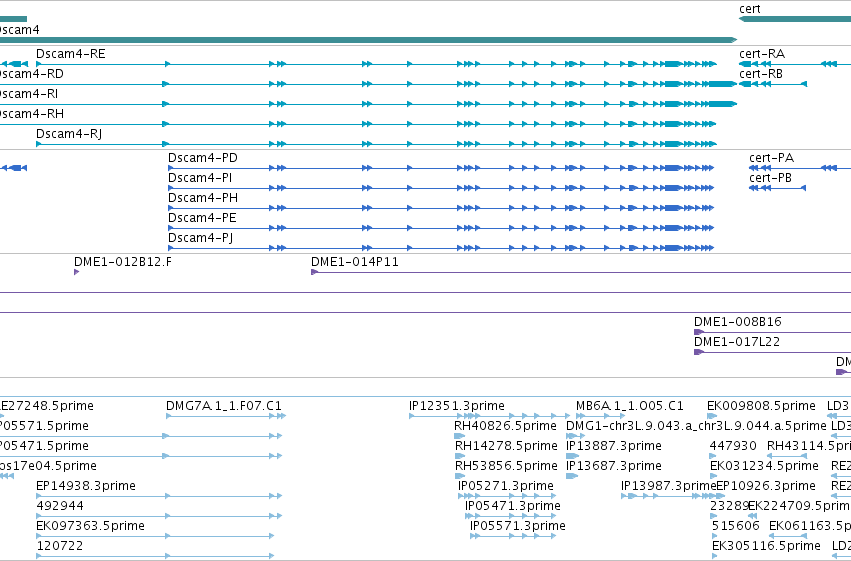Select the Dscam4-RE transcript label

click(x=71, y=54)
